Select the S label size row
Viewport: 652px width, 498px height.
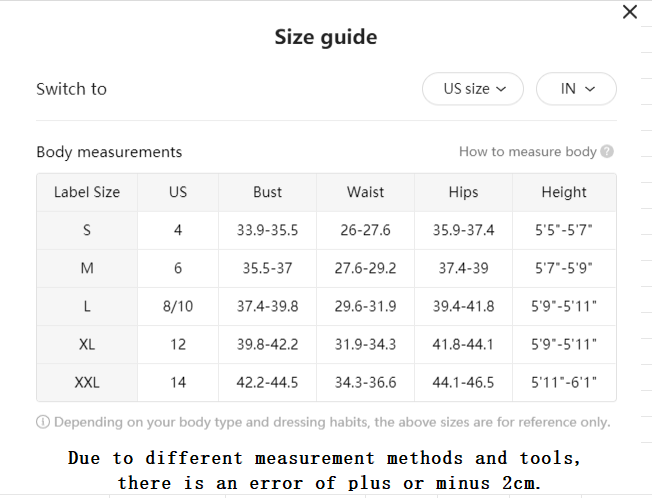pos(326,230)
